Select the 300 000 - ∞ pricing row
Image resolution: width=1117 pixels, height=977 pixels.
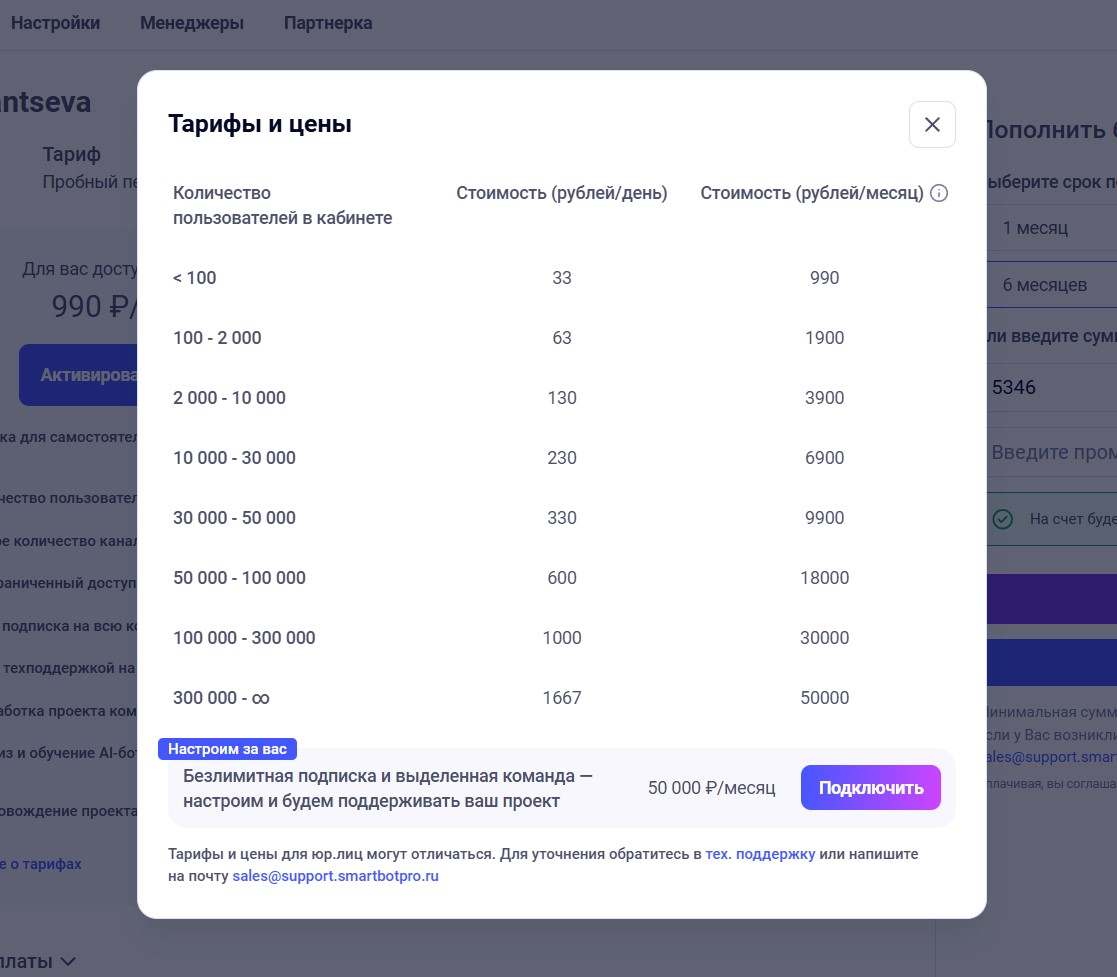(x=561, y=698)
